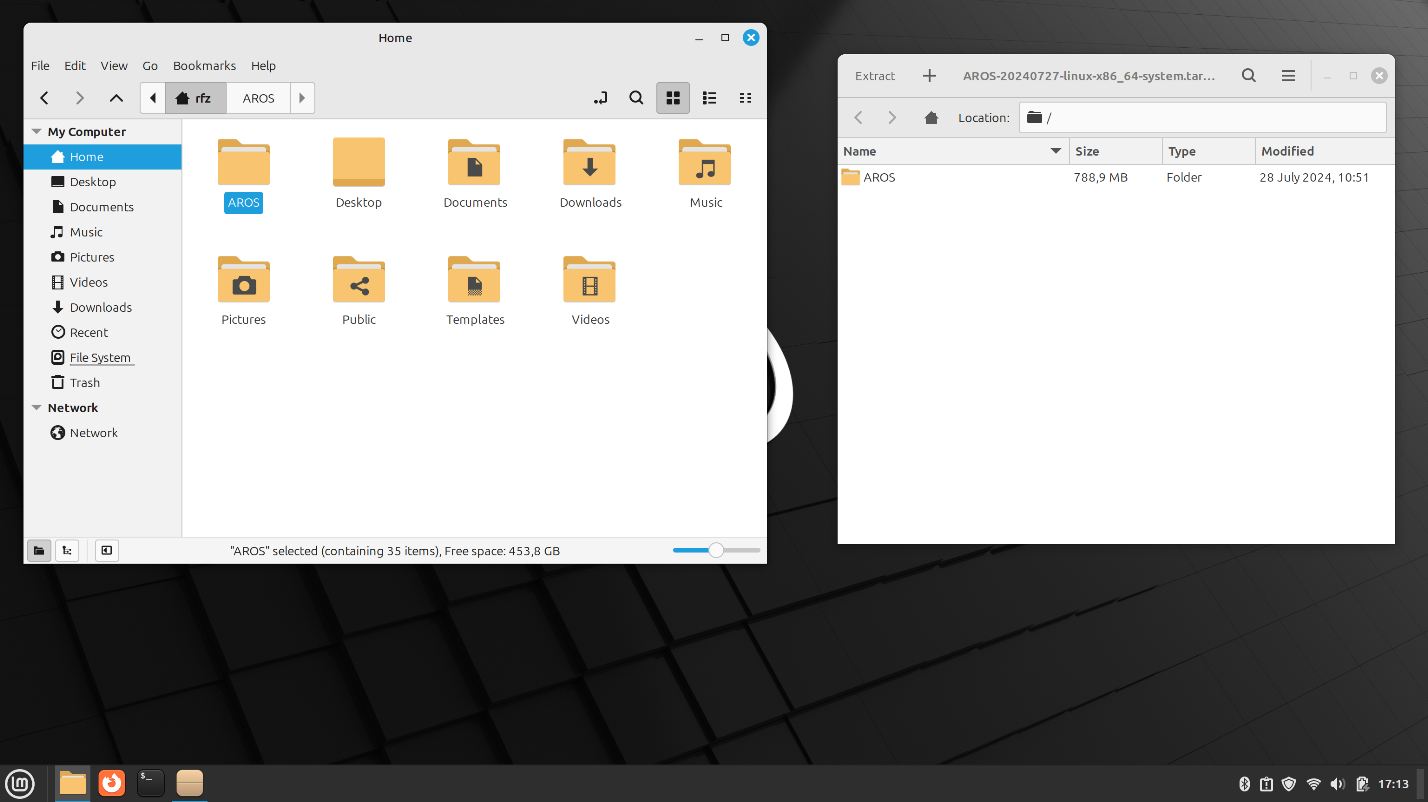
Task: Open Home in the sidebar
Action: click(x=103, y=157)
